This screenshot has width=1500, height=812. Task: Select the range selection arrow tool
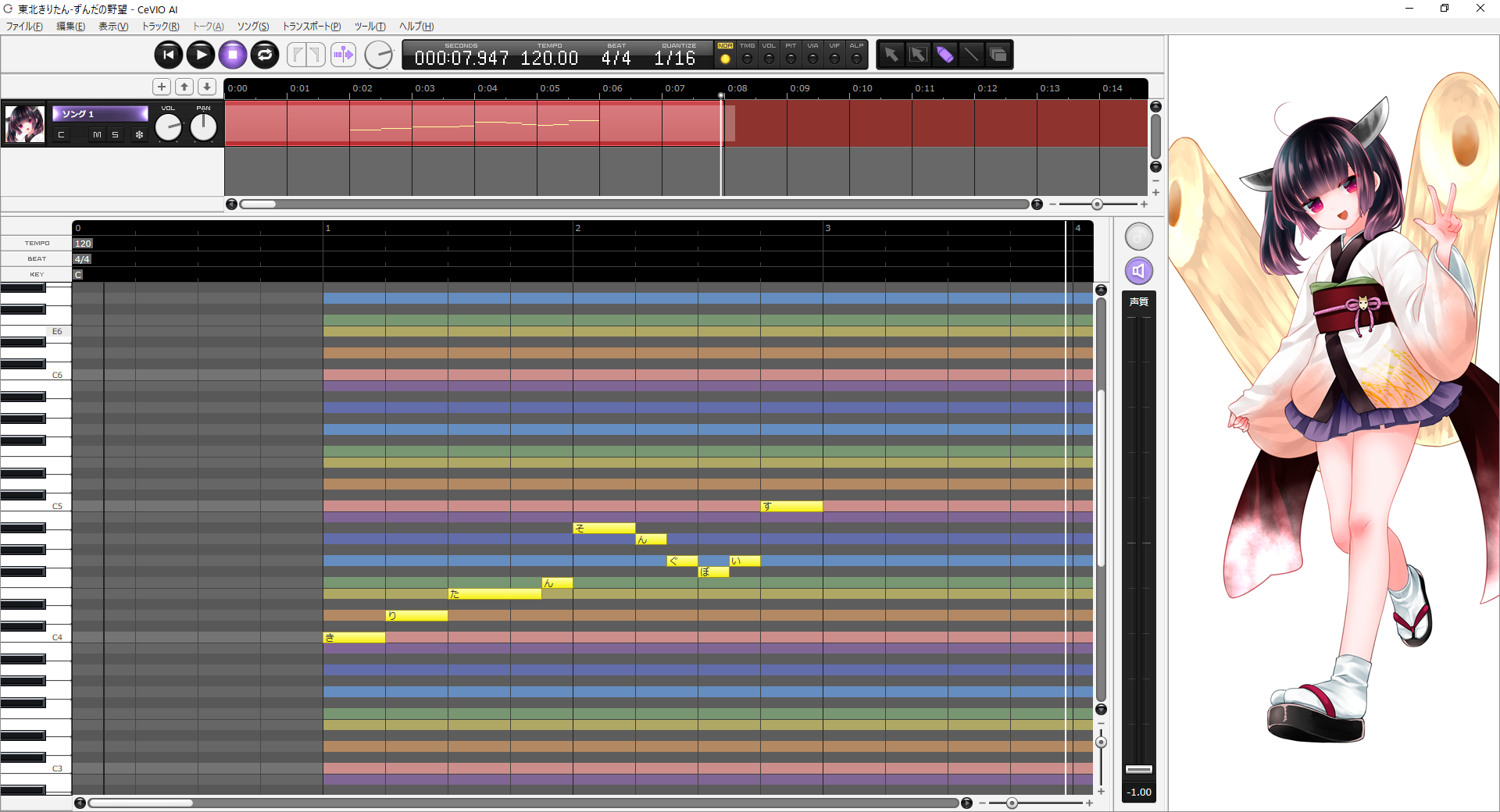[918, 55]
